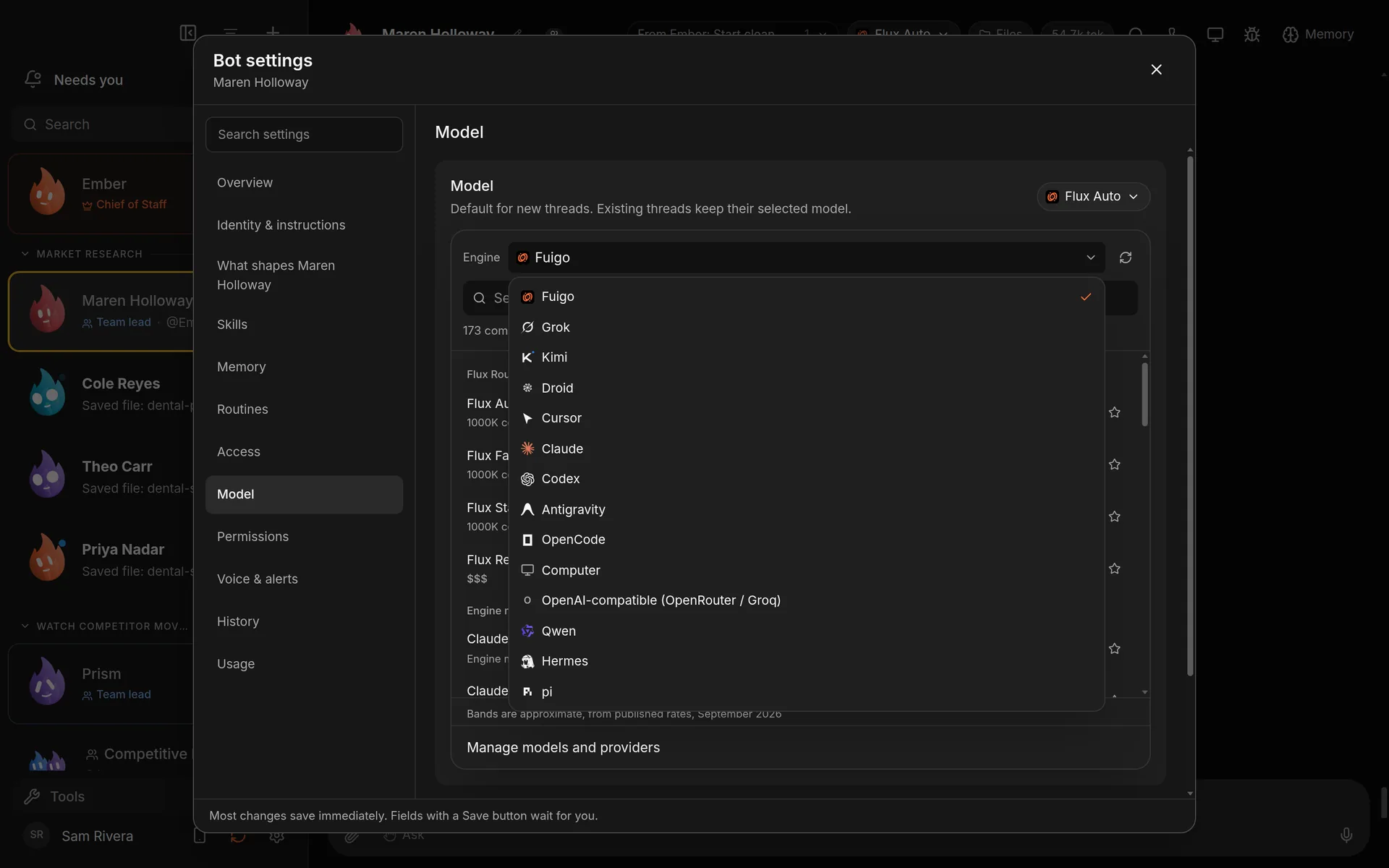Open Voice & alerts section
1389x868 pixels.
304,579
